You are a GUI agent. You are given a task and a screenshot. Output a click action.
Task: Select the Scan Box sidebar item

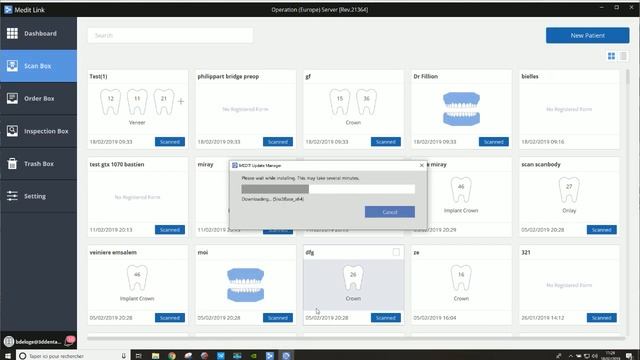(x=38, y=66)
